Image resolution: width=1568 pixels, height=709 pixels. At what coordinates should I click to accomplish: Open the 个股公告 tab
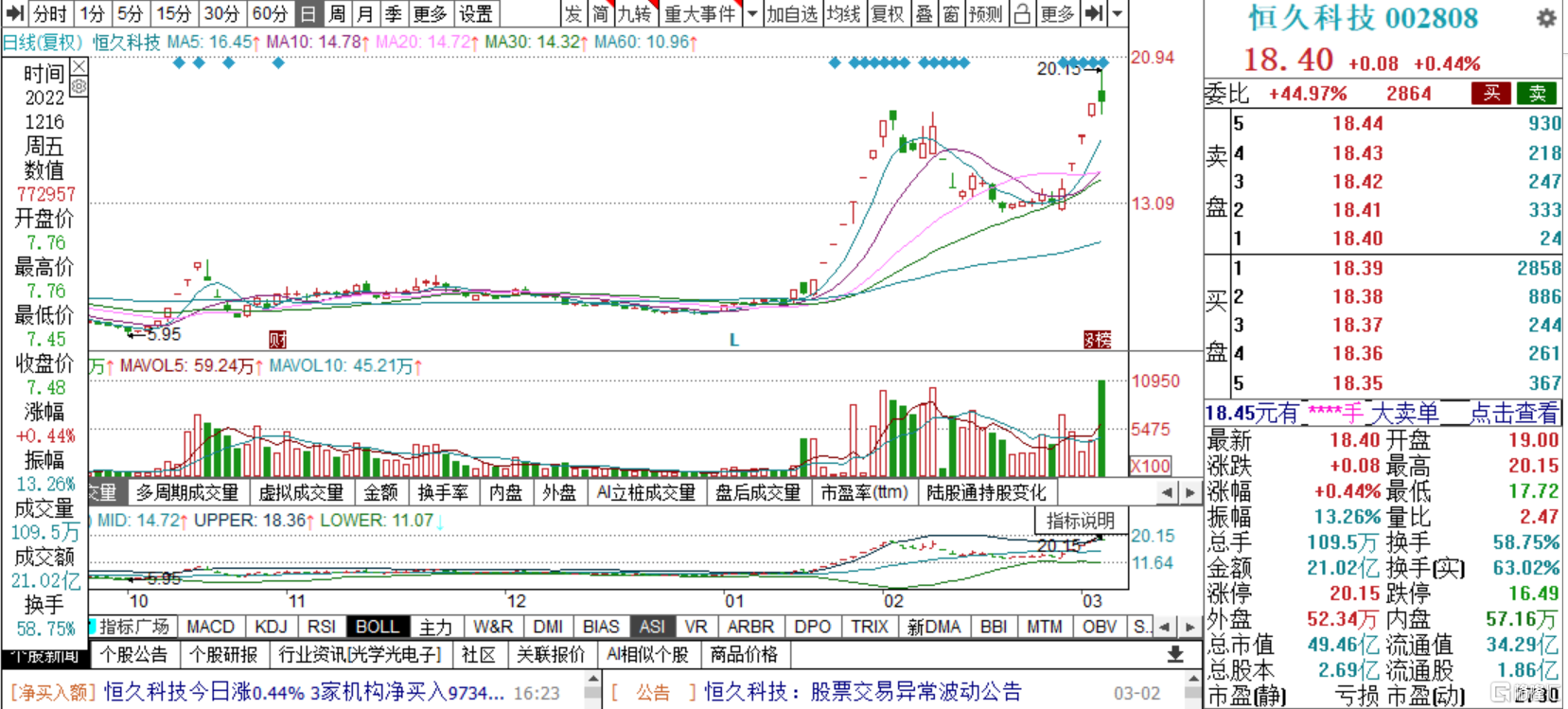point(133,654)
